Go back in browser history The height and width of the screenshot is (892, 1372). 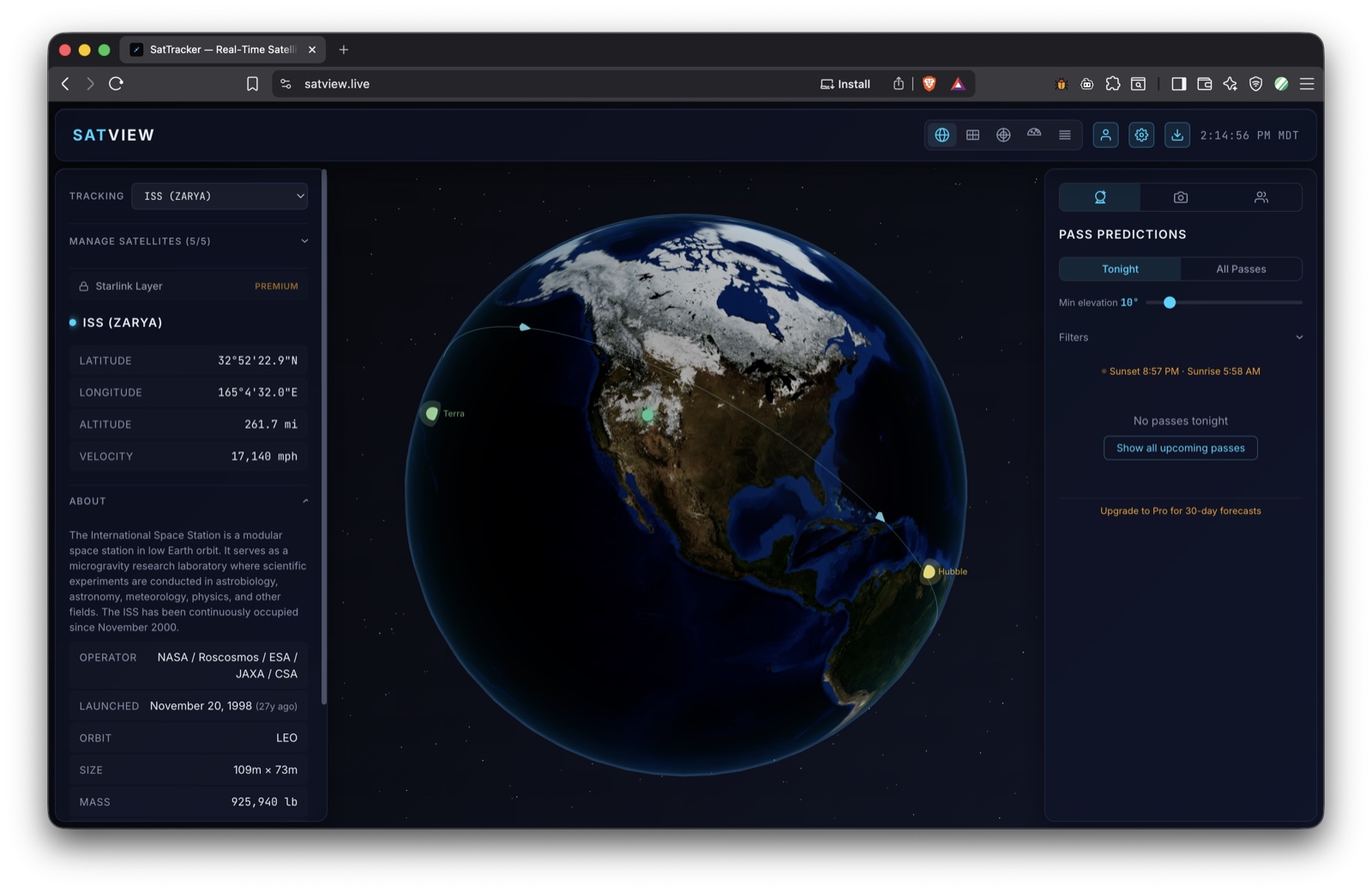[65, 83]
